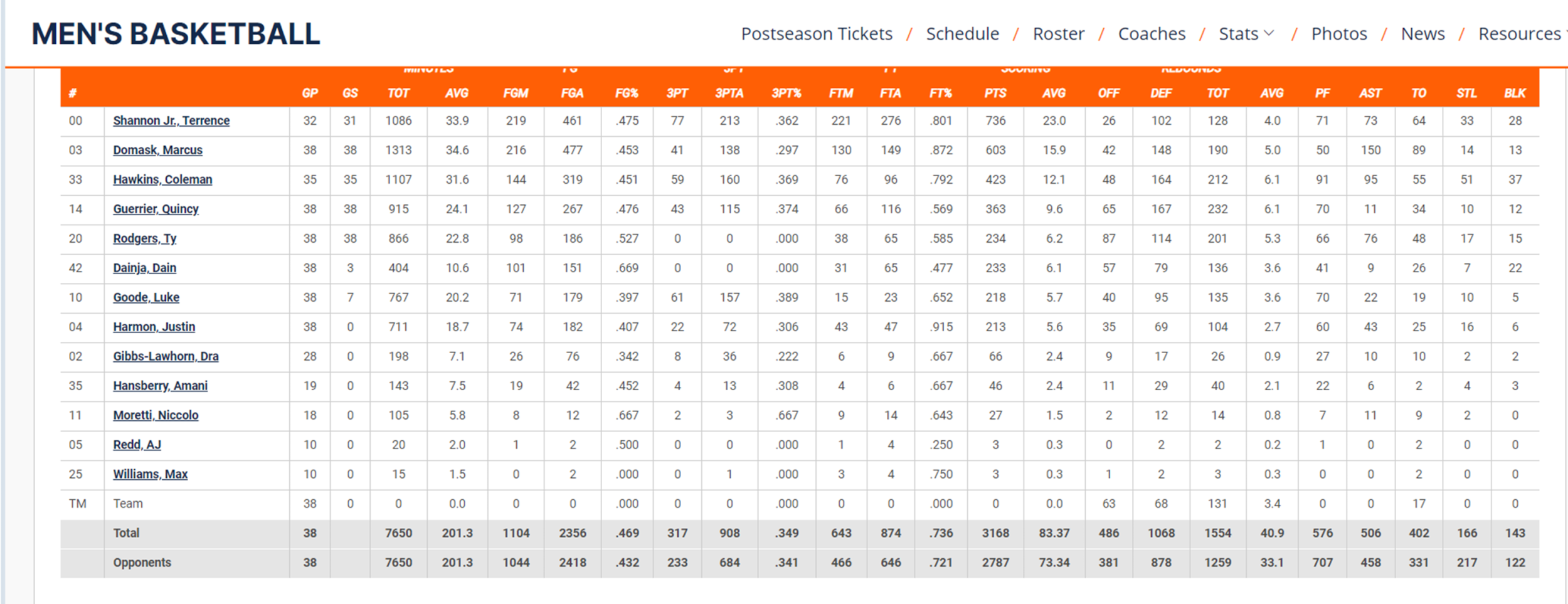Expand the Resources menu
Image resolution: width=1568 pixels, height=604 pixels.
pyautogui.click(x=1520, y=34)
